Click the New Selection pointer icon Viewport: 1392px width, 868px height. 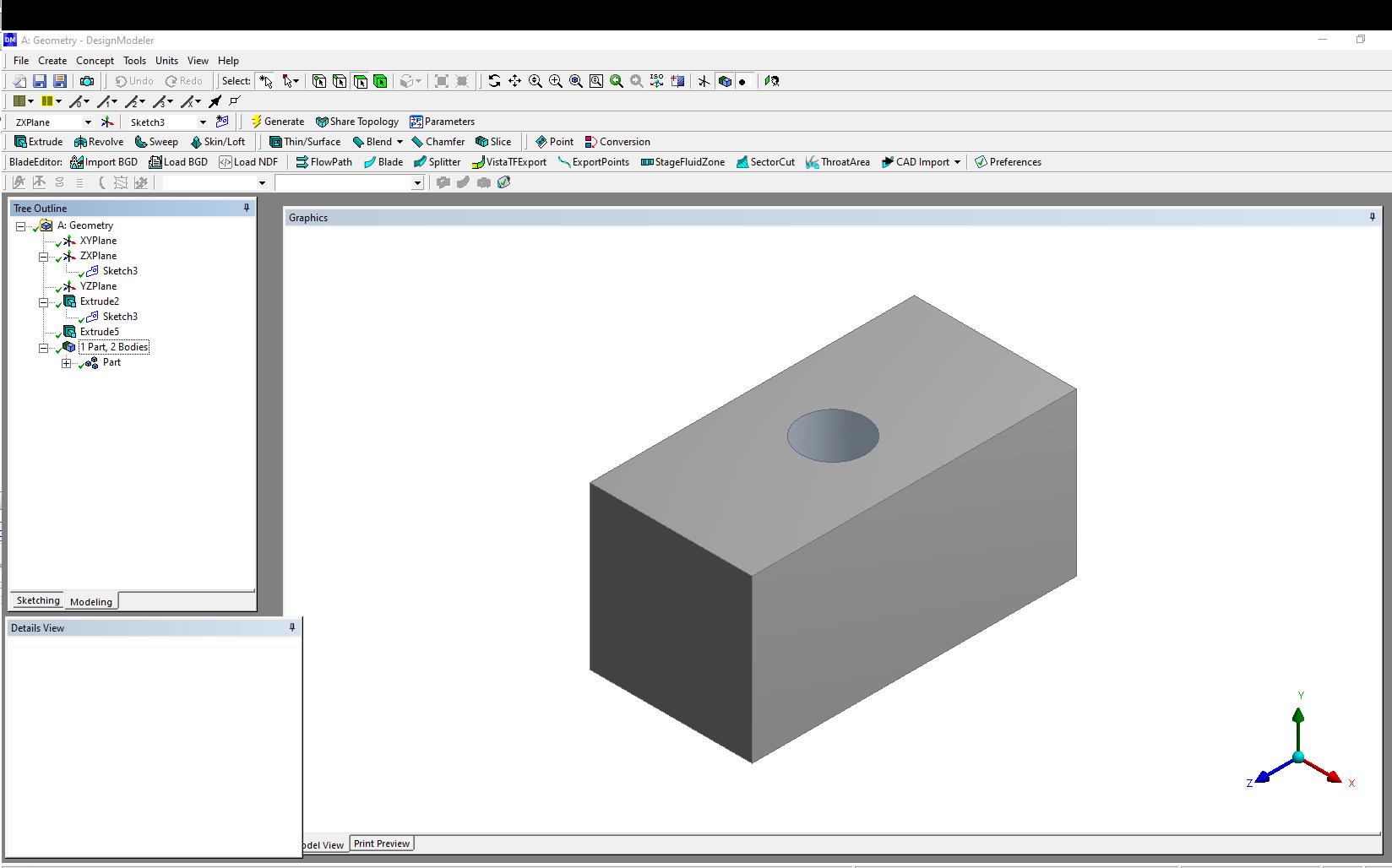click(x=266, y=81)
